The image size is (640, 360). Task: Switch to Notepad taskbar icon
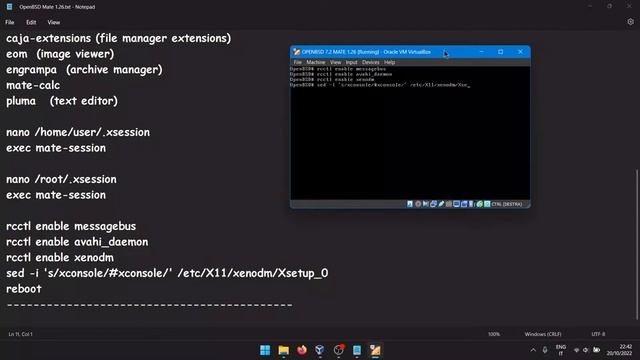tap(357, 350)
